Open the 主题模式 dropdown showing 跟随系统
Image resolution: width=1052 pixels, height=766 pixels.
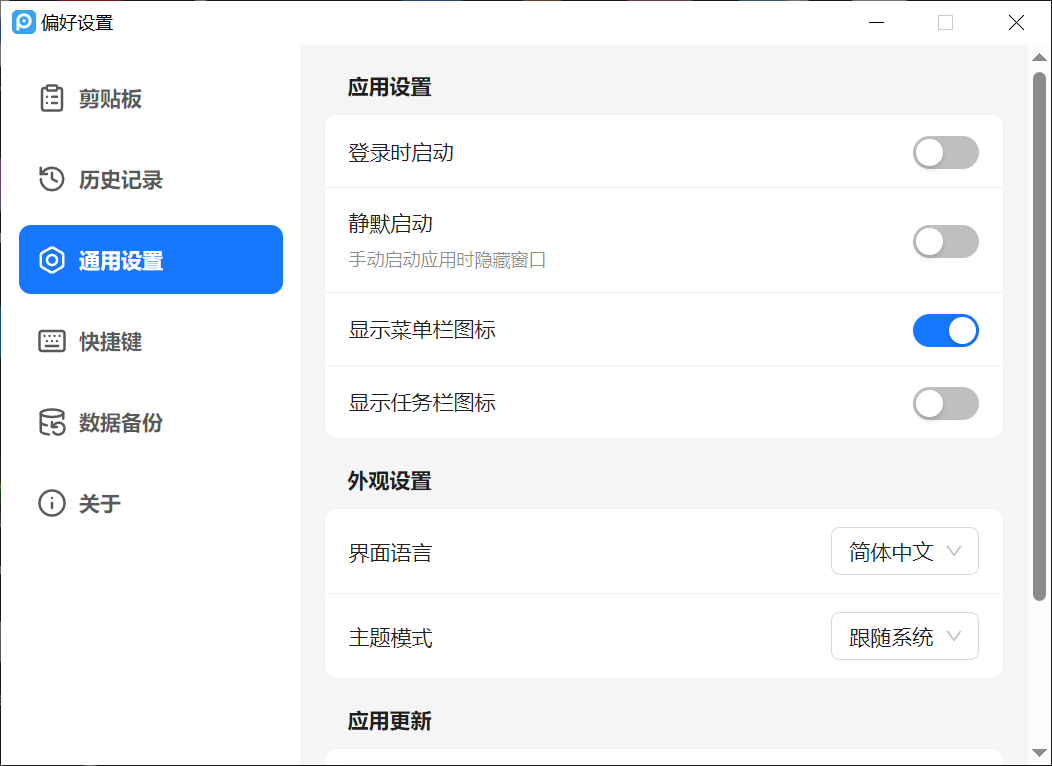pyautogui.click(x=904, y=636)
